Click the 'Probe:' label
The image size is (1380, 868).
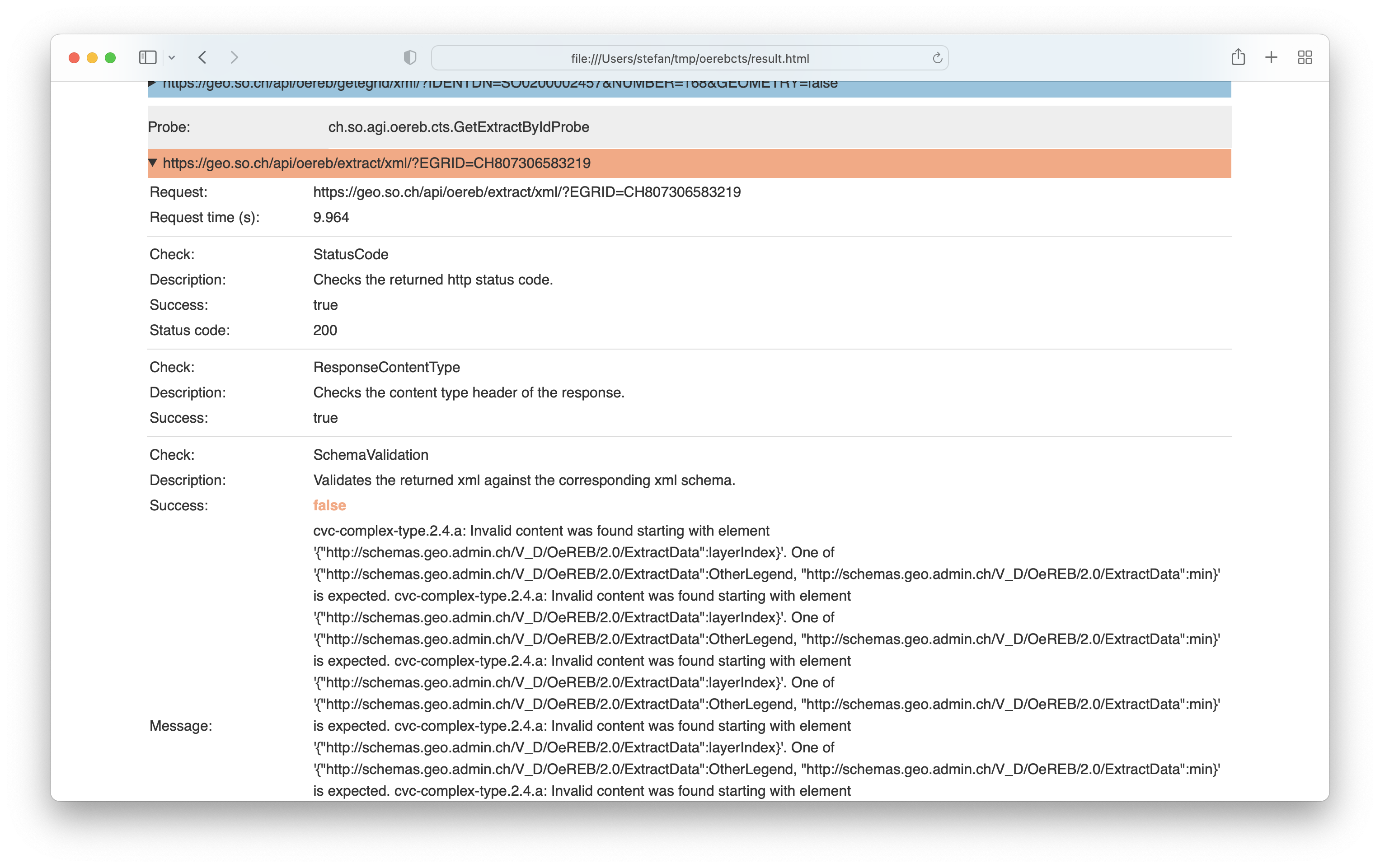tap(169, 127)
